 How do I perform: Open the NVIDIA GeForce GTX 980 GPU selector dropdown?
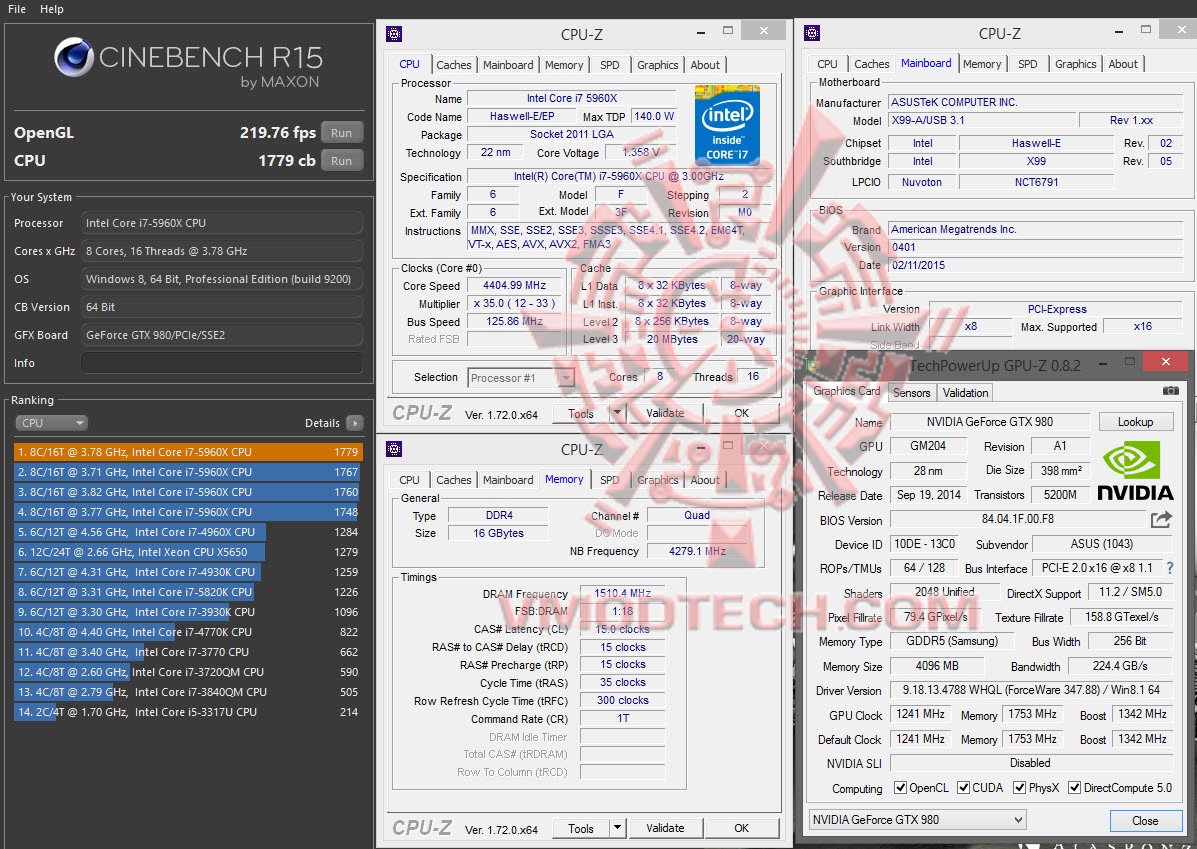[918, 819]
